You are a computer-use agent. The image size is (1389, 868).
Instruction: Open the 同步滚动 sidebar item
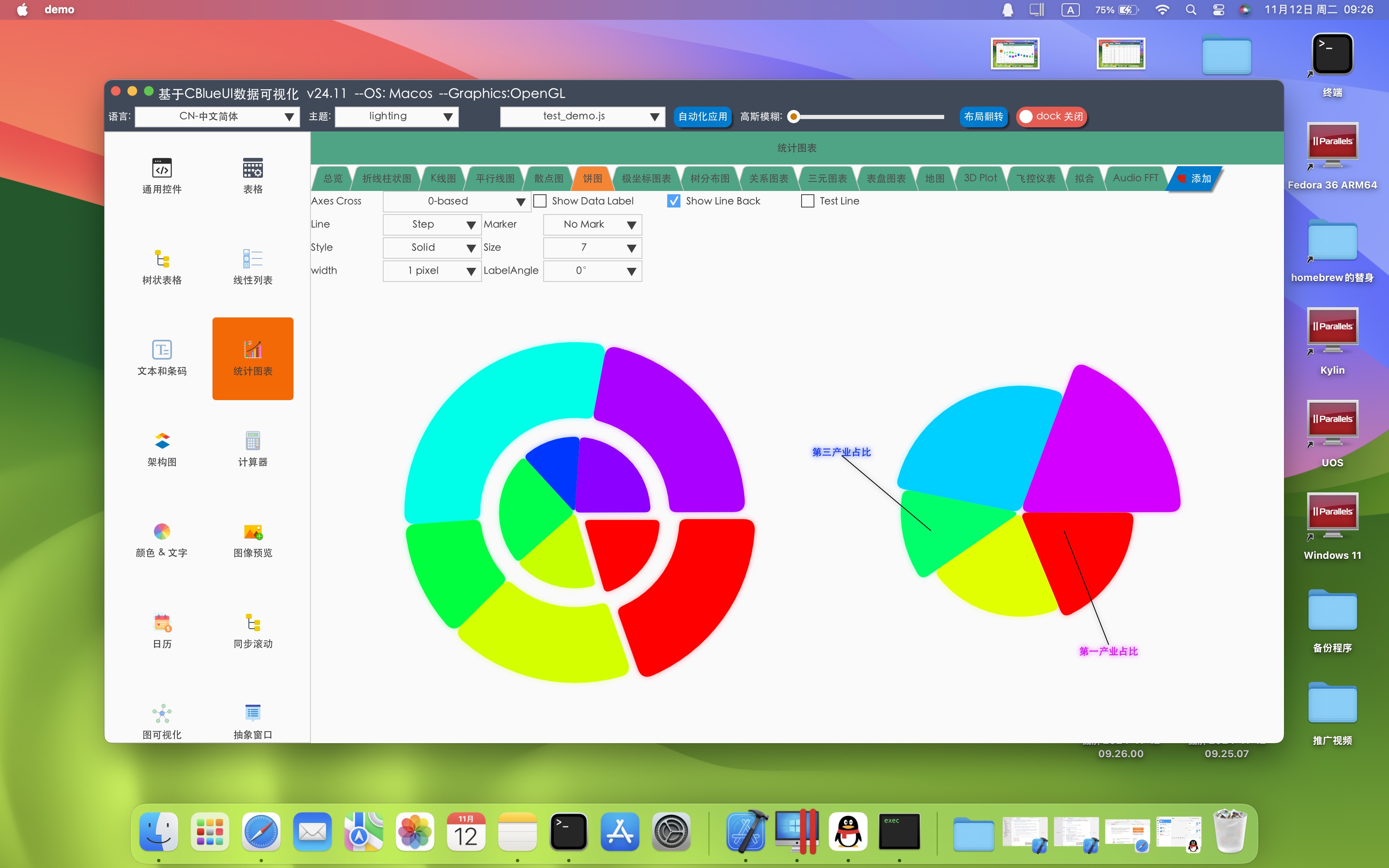[x=253, y=631]
